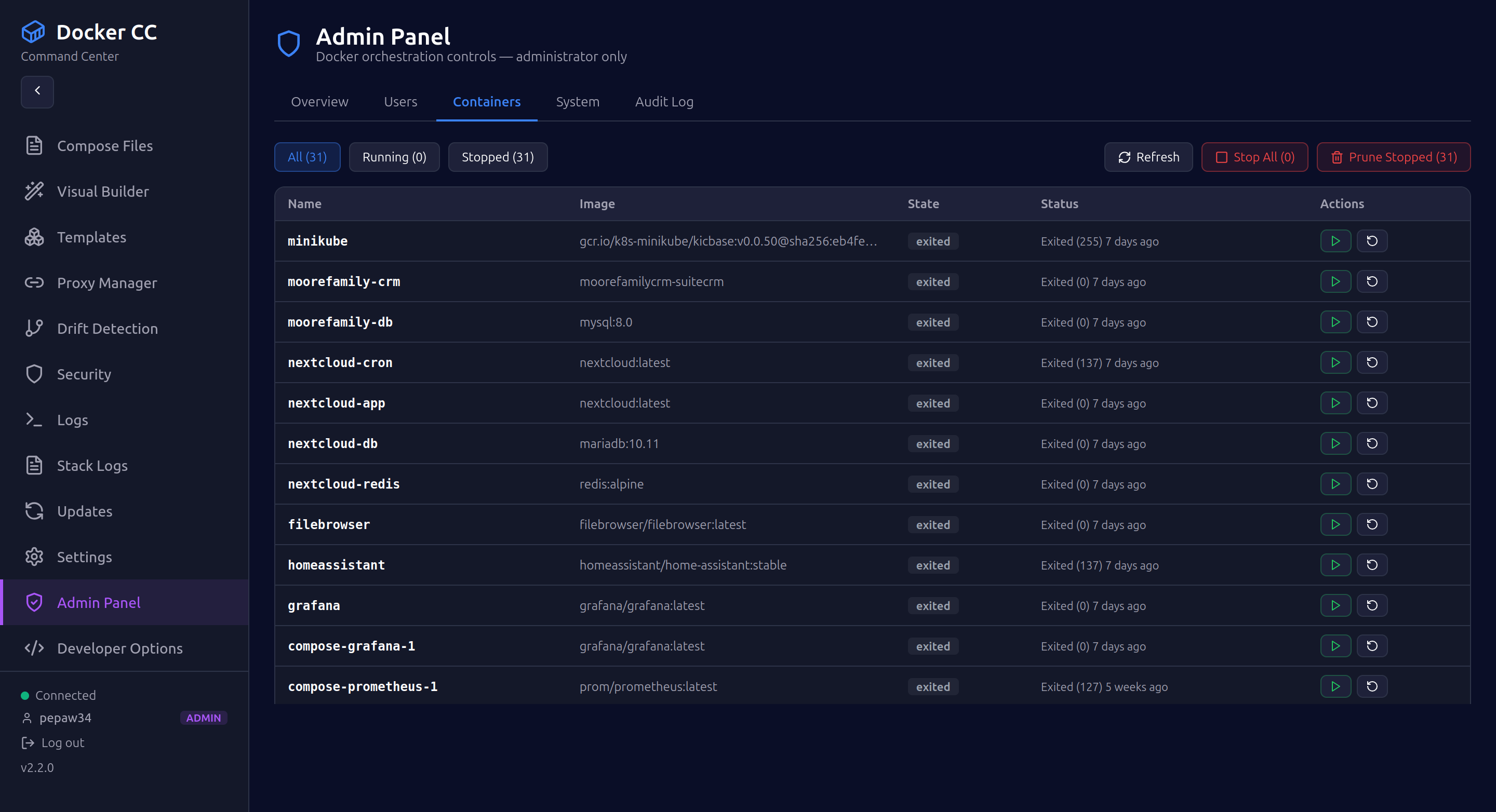Collapse the sidebar with the chevron button

point(37,91)
